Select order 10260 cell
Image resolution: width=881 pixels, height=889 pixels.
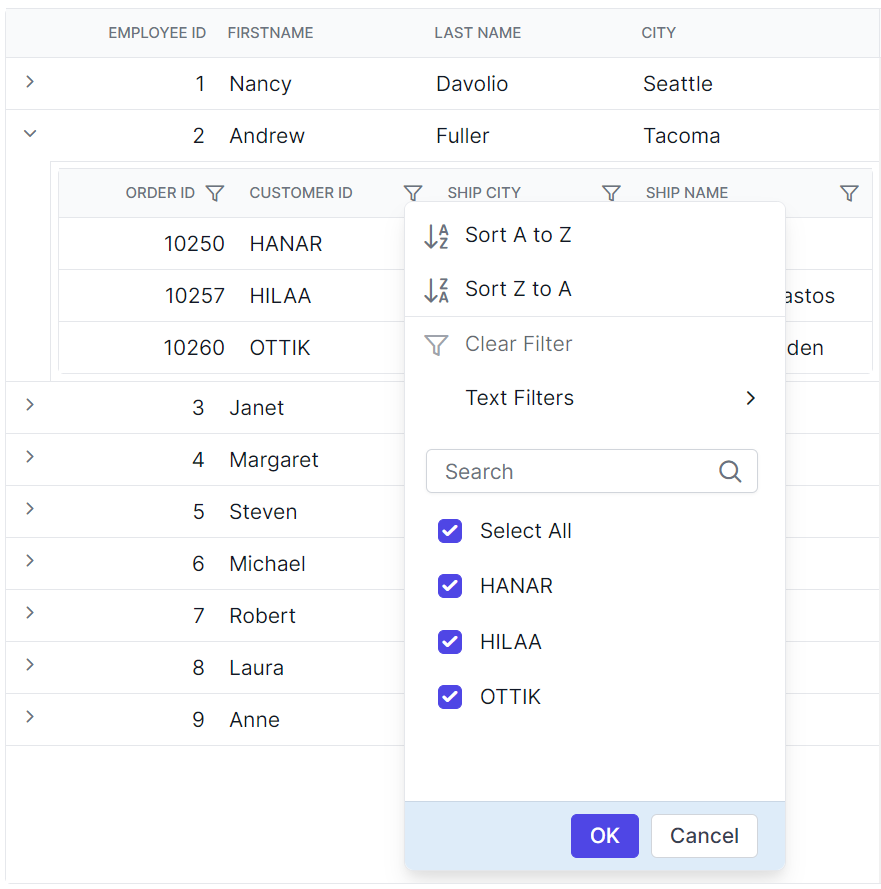(194, 348)
